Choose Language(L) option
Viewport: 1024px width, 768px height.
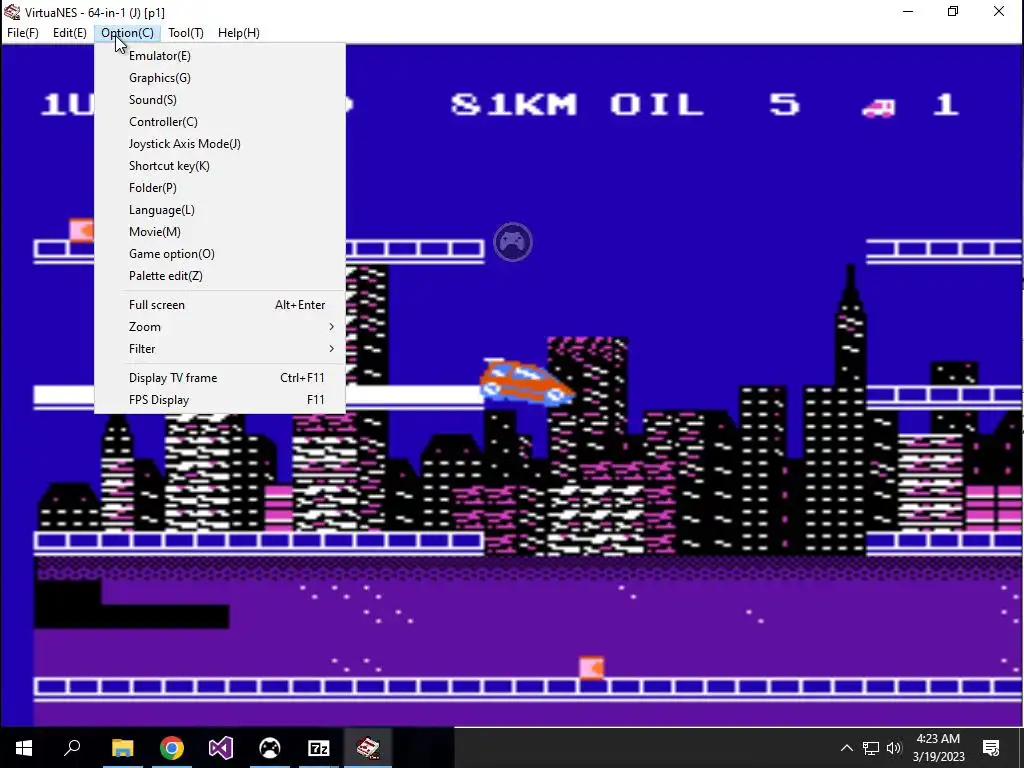click(220, 210)
